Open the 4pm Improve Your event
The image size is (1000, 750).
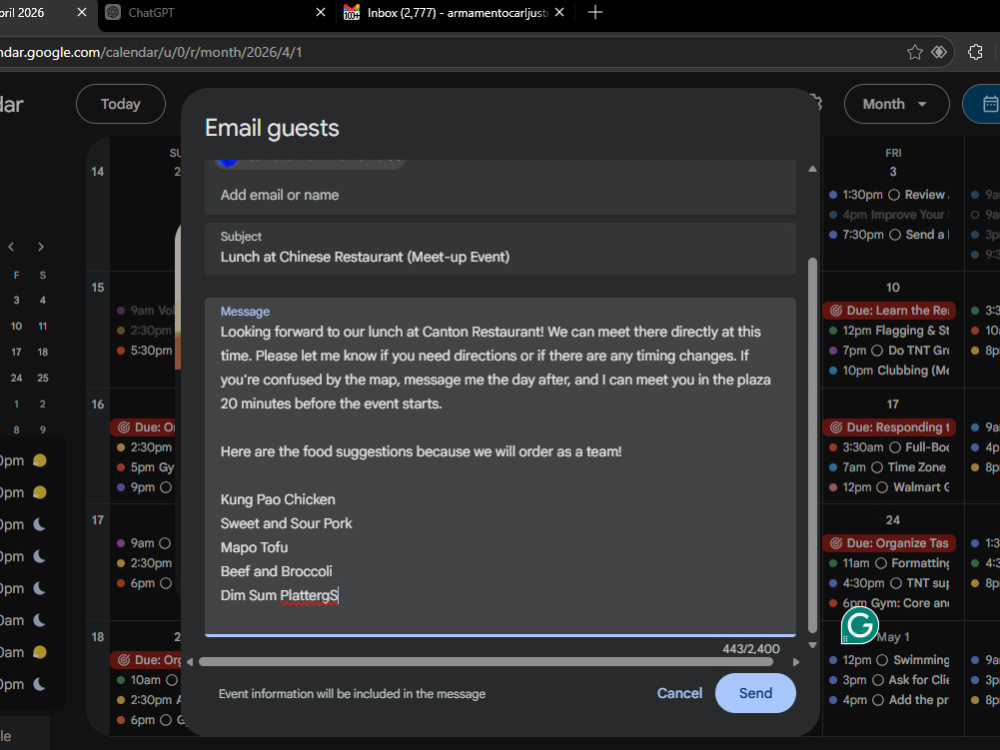[889, 215]
